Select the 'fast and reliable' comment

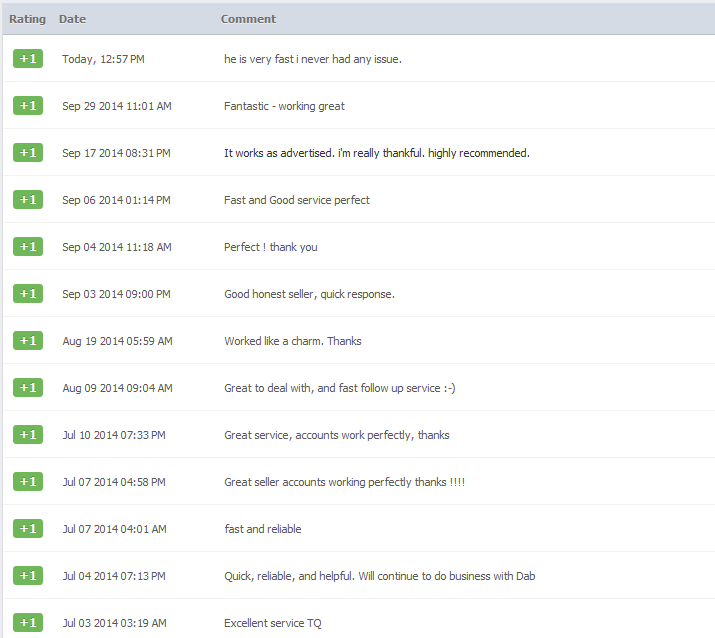(263, 529)
